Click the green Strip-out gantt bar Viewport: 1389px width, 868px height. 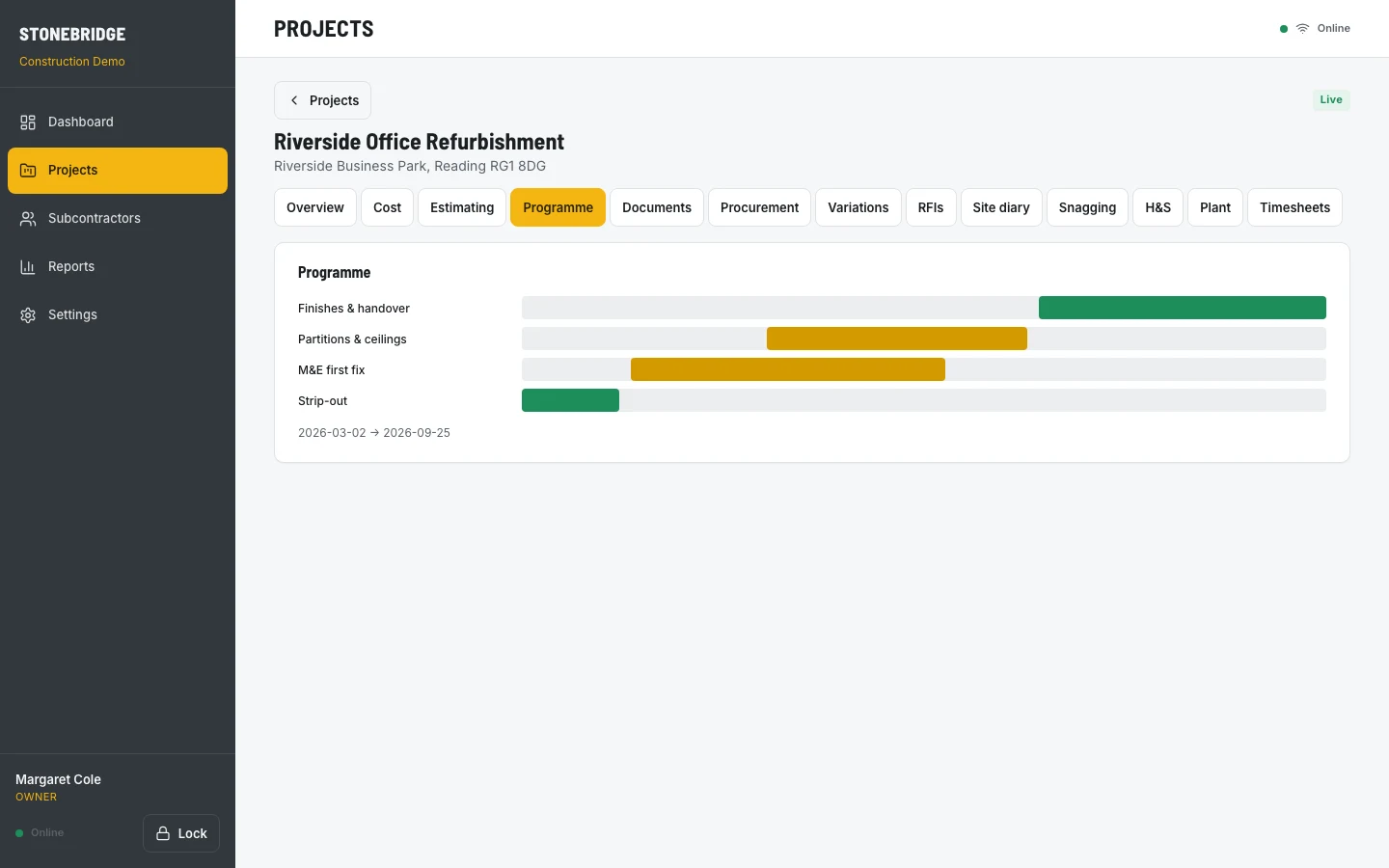(x=570, y=400)
